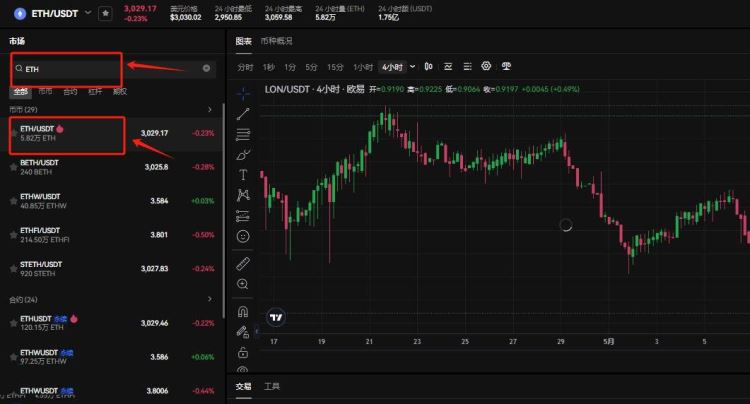Click the 5月 date label on time axis
Screen dimensions: 750x404
(608, 341)
